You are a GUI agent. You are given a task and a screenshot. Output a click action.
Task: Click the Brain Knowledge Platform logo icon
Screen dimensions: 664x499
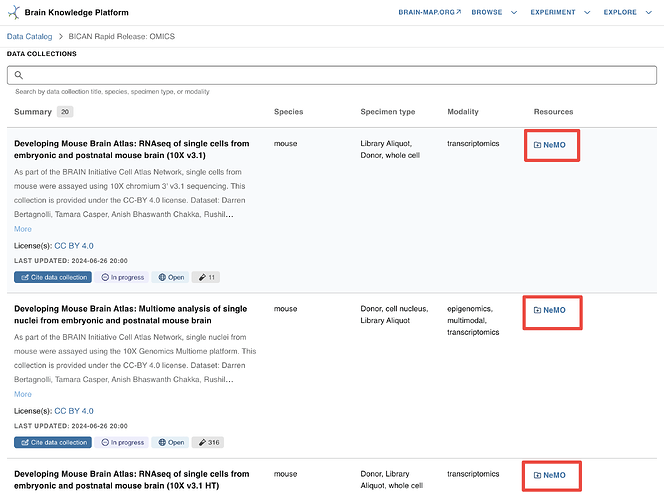pos(14,12)
